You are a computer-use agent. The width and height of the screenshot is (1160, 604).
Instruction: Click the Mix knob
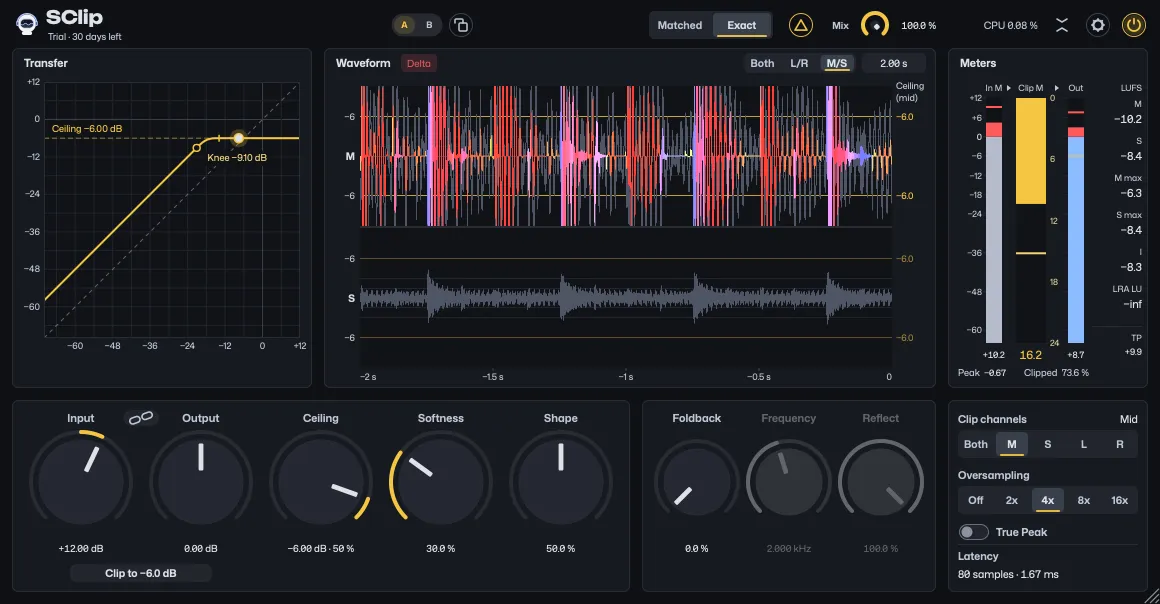click(x=874, y=25)
